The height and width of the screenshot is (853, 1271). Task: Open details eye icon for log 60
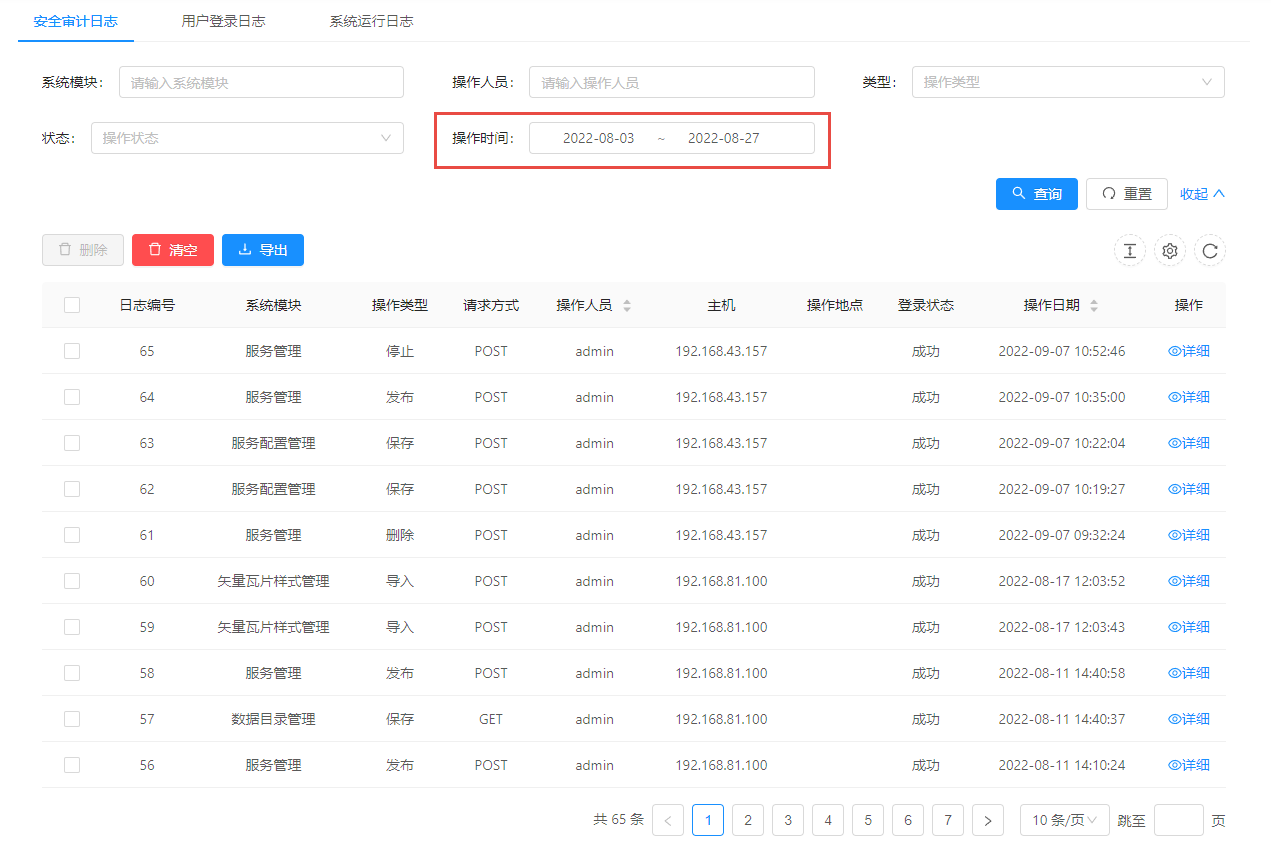1175,581
